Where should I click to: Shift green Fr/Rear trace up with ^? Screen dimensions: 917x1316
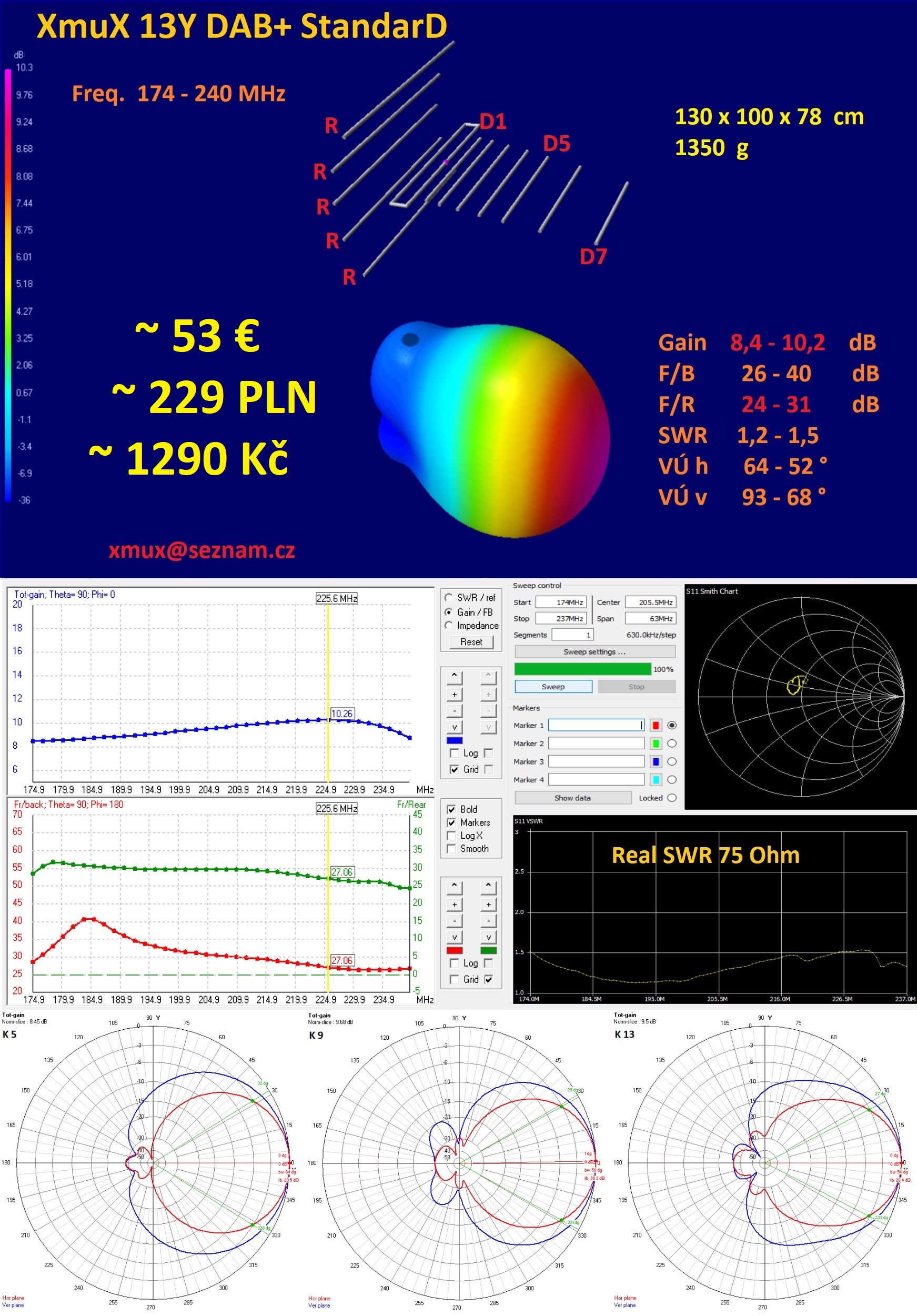(488, 887)
